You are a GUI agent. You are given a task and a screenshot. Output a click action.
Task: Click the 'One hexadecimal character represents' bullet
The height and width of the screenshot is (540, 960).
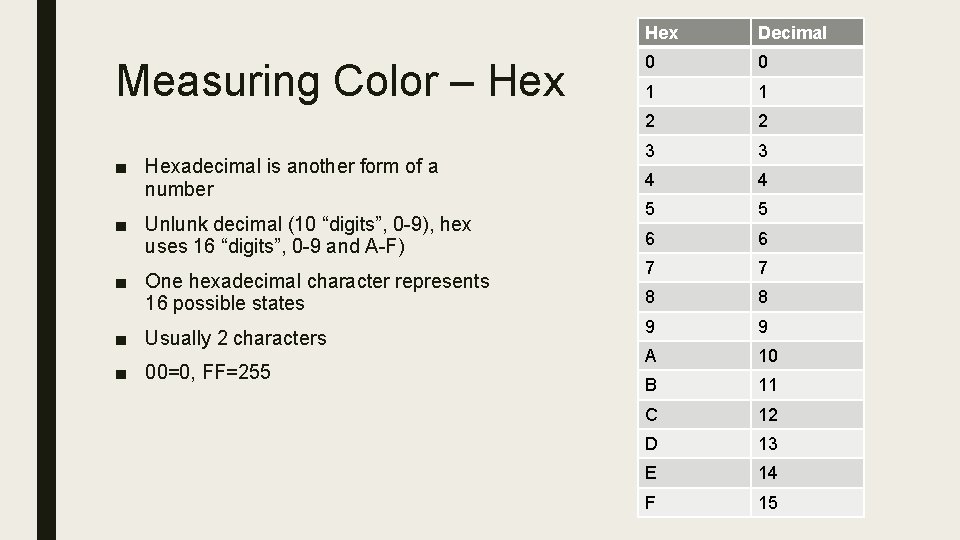317,292
